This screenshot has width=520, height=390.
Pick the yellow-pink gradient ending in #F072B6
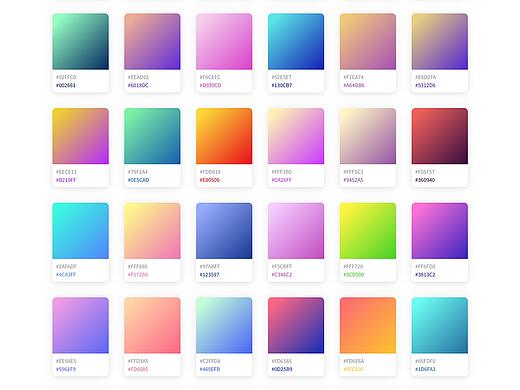pos(152,231)
